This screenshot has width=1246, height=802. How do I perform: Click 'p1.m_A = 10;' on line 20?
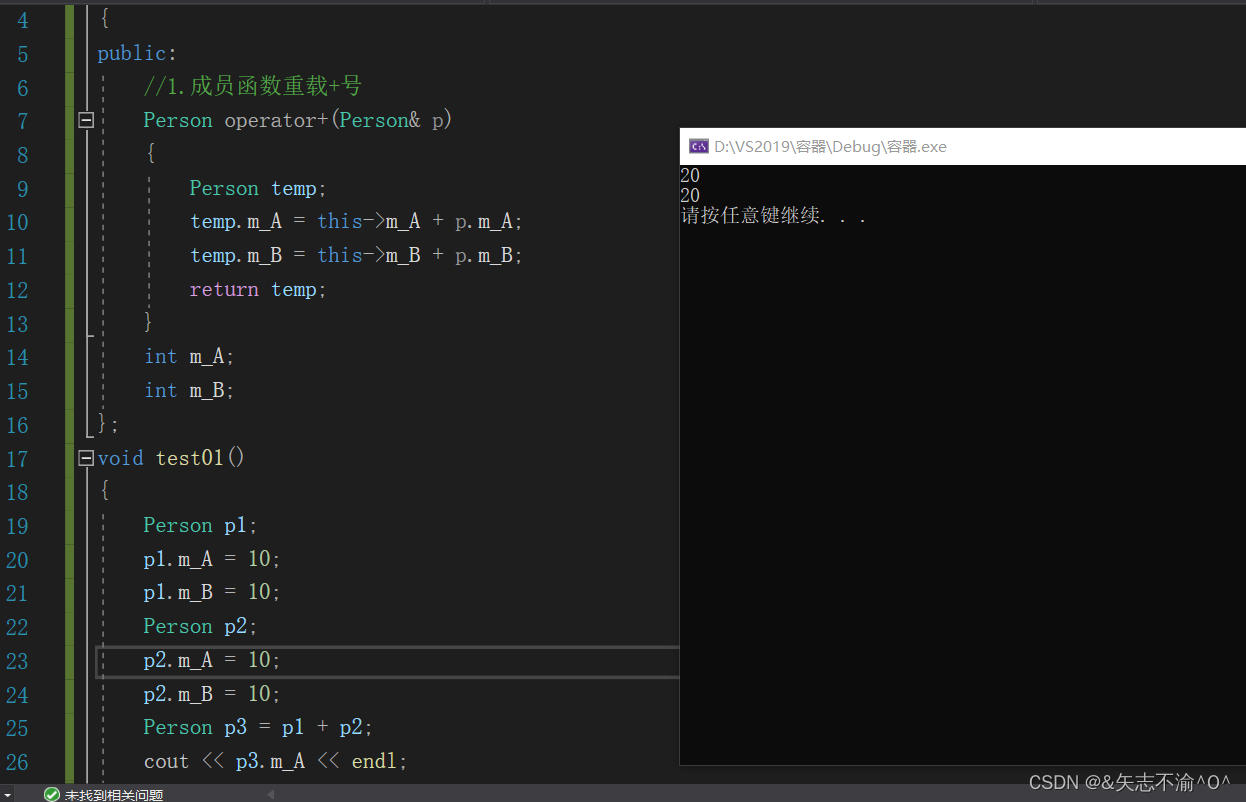coord(212,559)
